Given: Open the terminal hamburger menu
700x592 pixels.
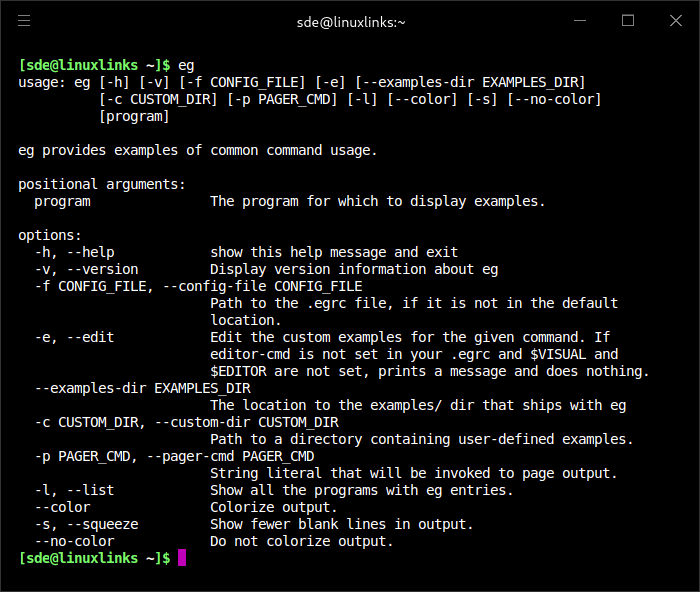Looking at the screenshot, I should pos(25,21).
